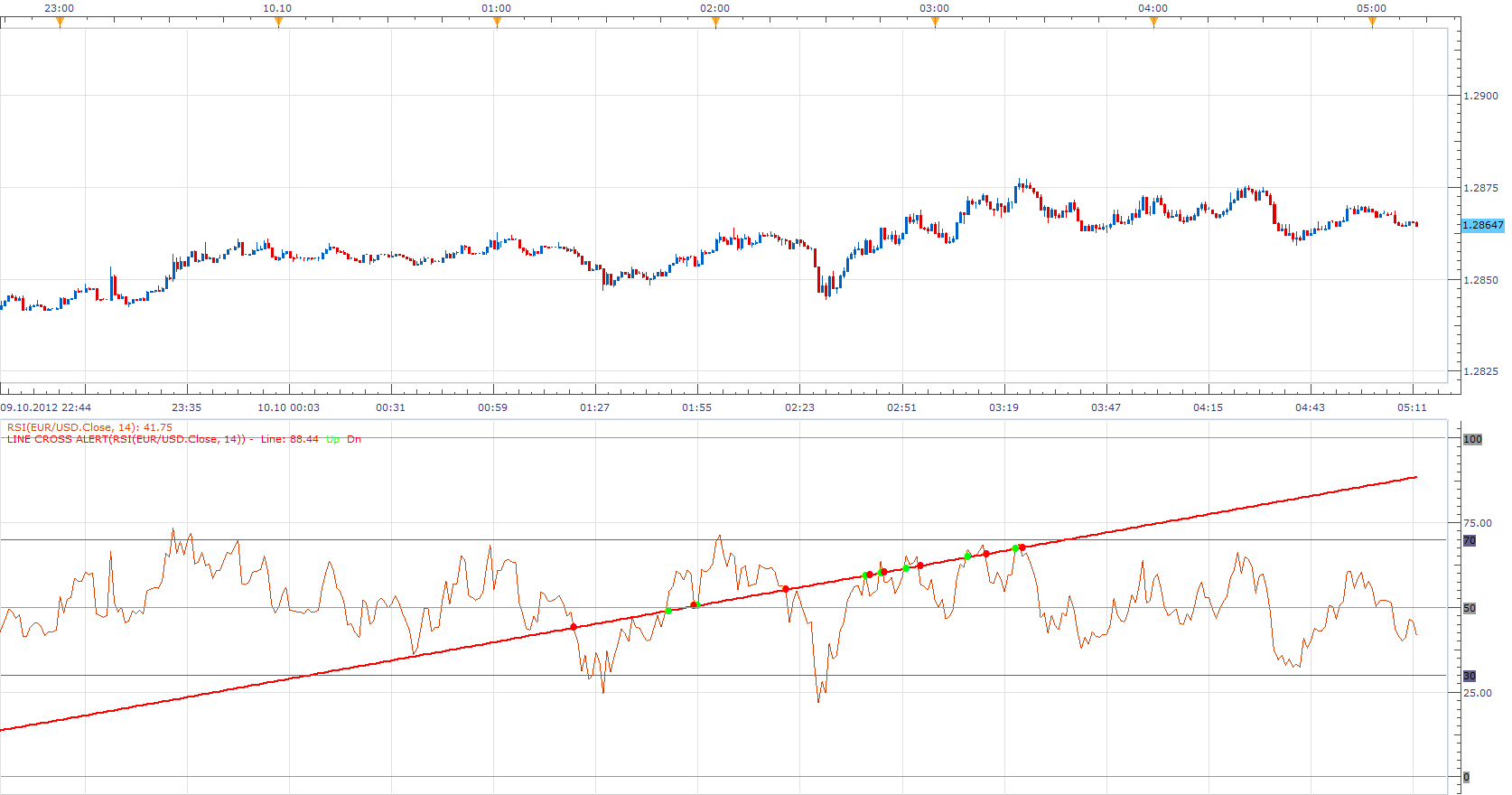
Task: Click the orange triangle marker at 01:00
Action: coord(497,23)
